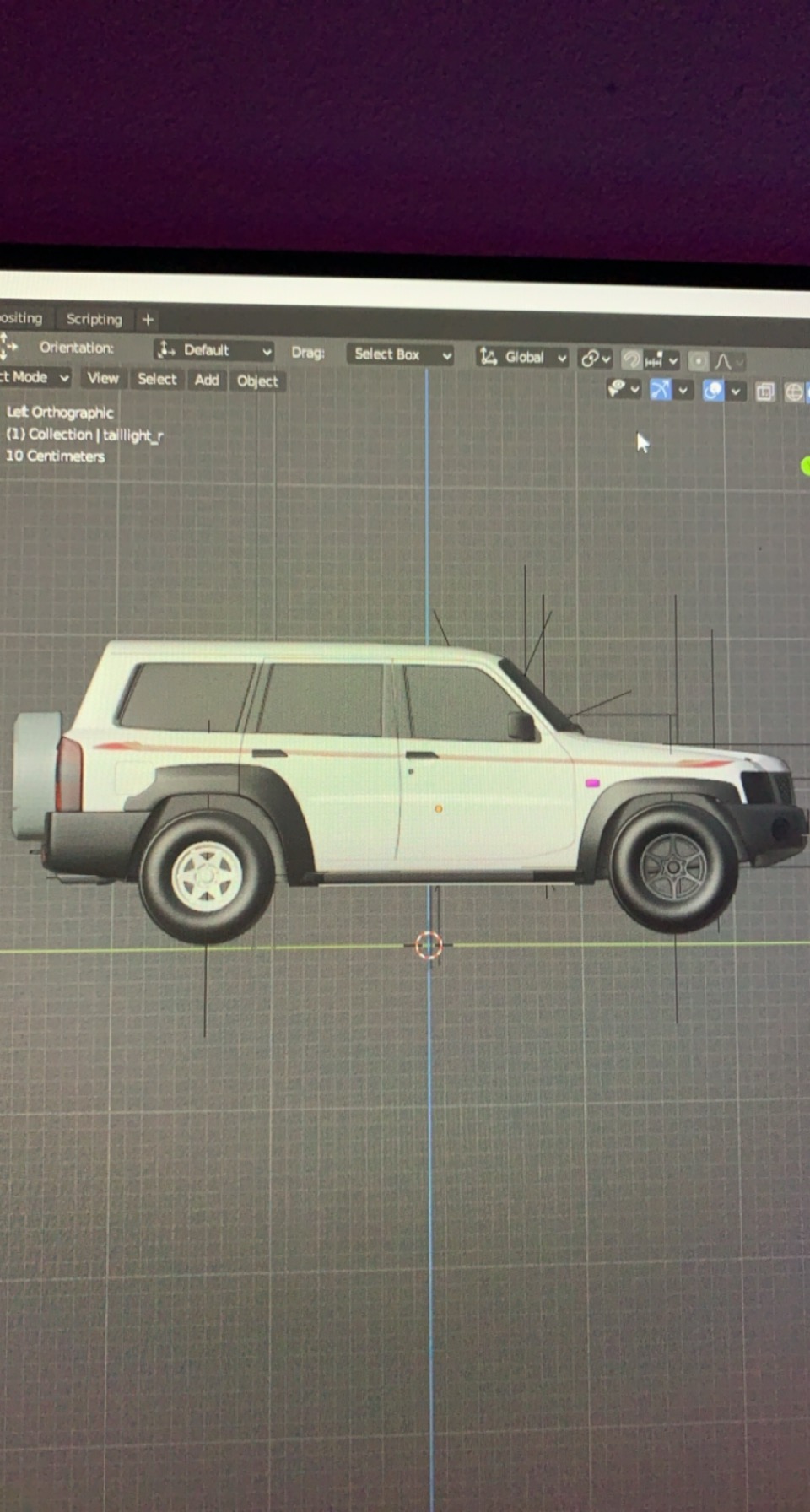Viewport: 810px width, 1512px height.
Task: Click the orange origin dot on the car door
Action: click(x=438, y=809)
